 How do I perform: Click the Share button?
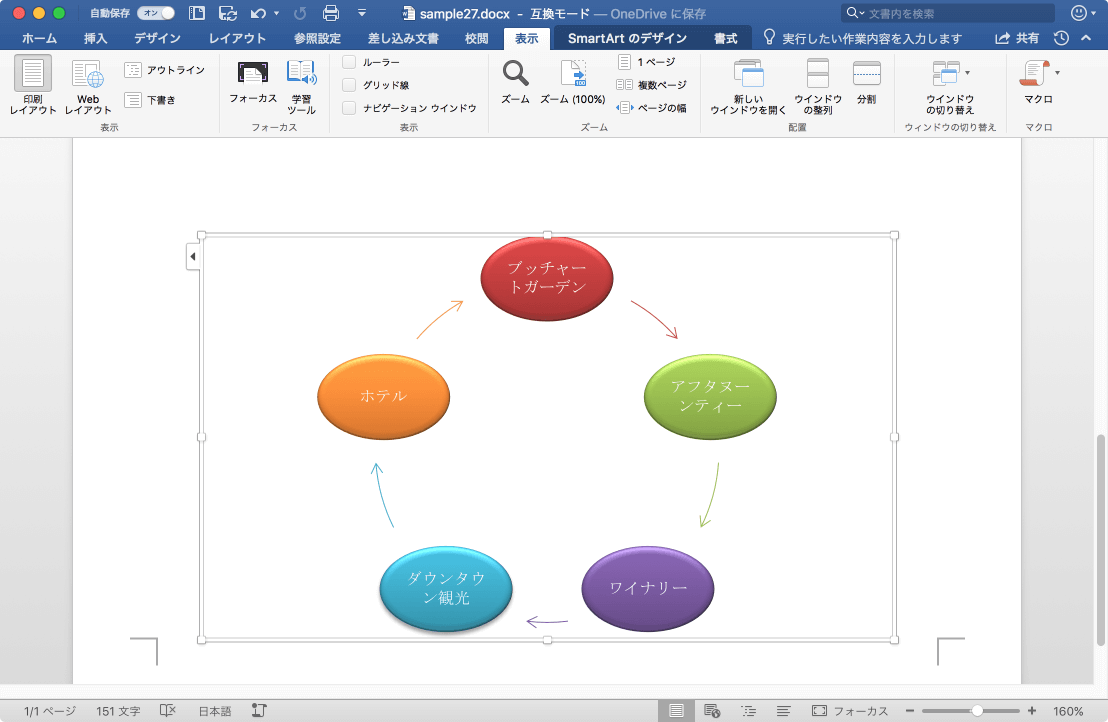pyautogui.click(x=1017, y=38)
